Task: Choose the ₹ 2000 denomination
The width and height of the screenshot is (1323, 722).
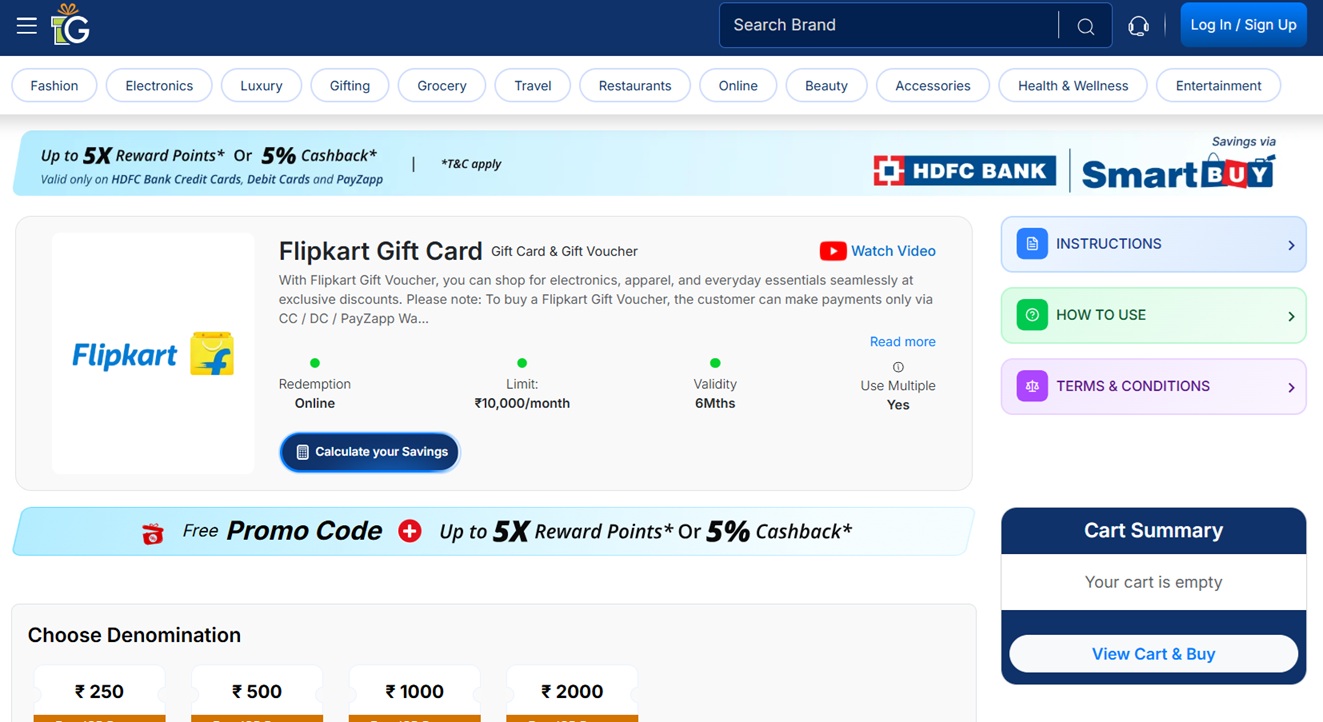Action: [572, 693]
